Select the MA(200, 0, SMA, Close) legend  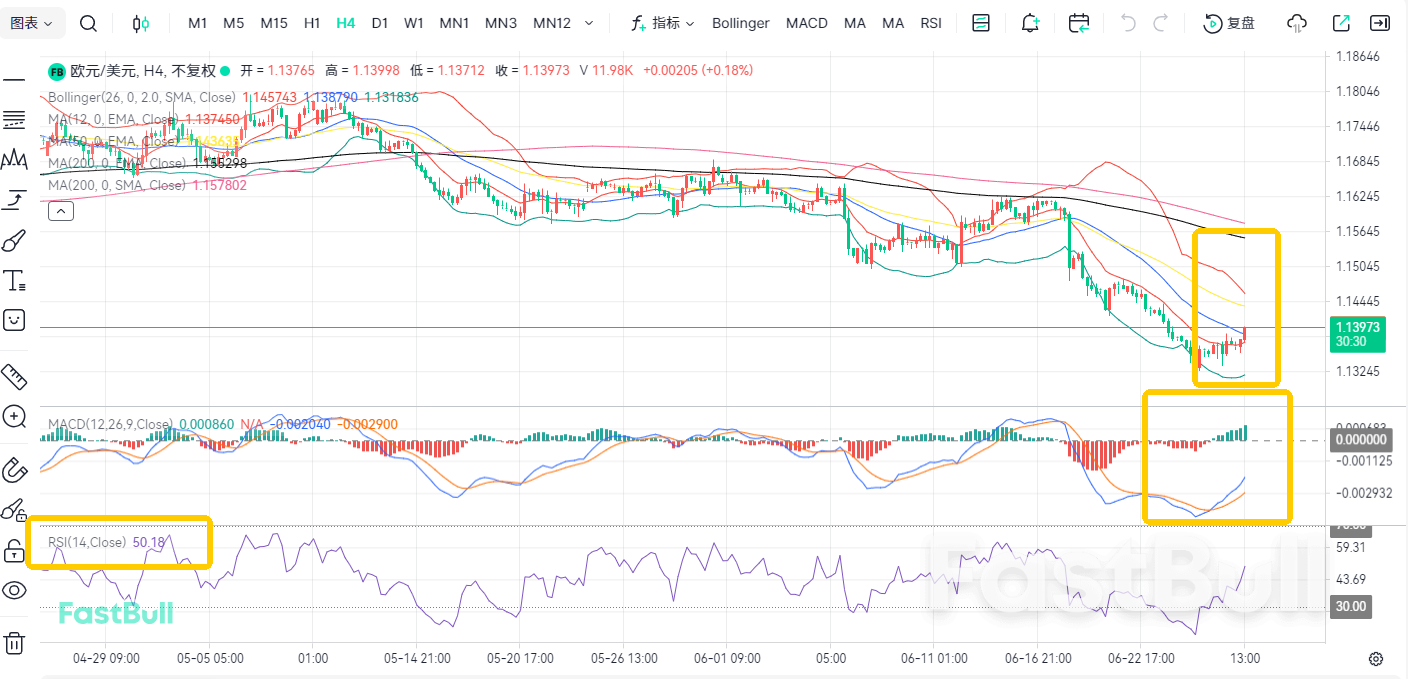(x=117, y=185)
